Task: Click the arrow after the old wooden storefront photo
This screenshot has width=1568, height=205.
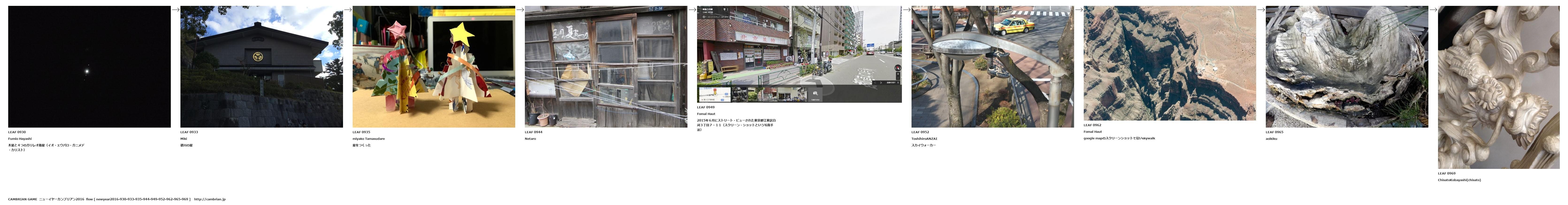Action: point(692,10)
